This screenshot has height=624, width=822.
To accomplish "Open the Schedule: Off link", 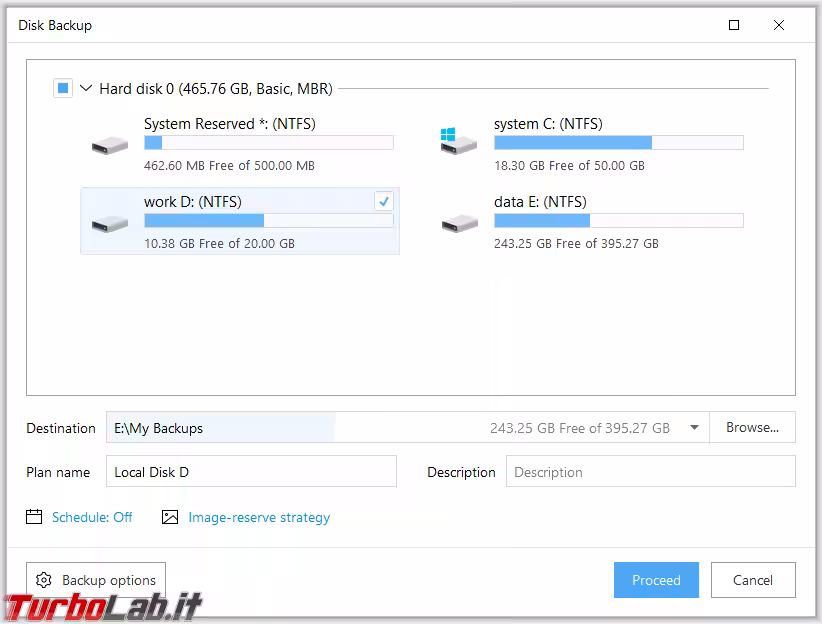I will [92, 517].
